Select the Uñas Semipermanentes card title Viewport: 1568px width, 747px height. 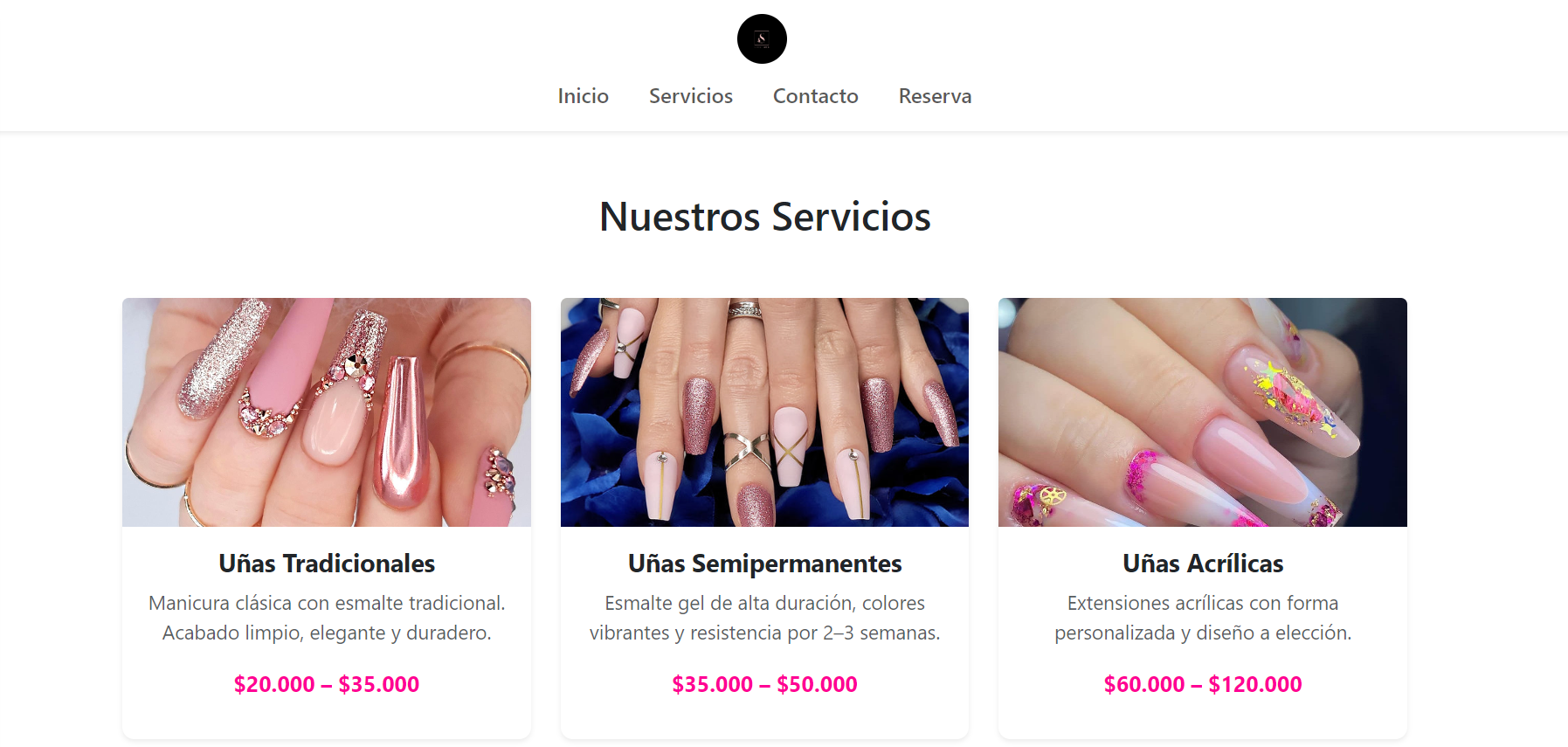(764, 564)
